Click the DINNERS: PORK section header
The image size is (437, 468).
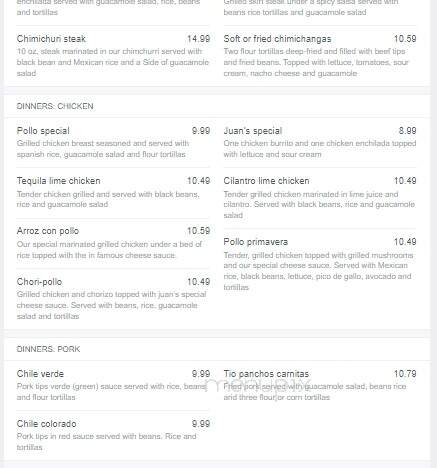[x=48, y=349]
